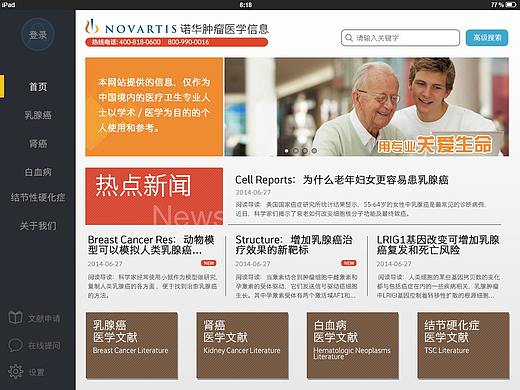
Task: Open 结节性硬化症 sidebar section
Action: [38, 197]
